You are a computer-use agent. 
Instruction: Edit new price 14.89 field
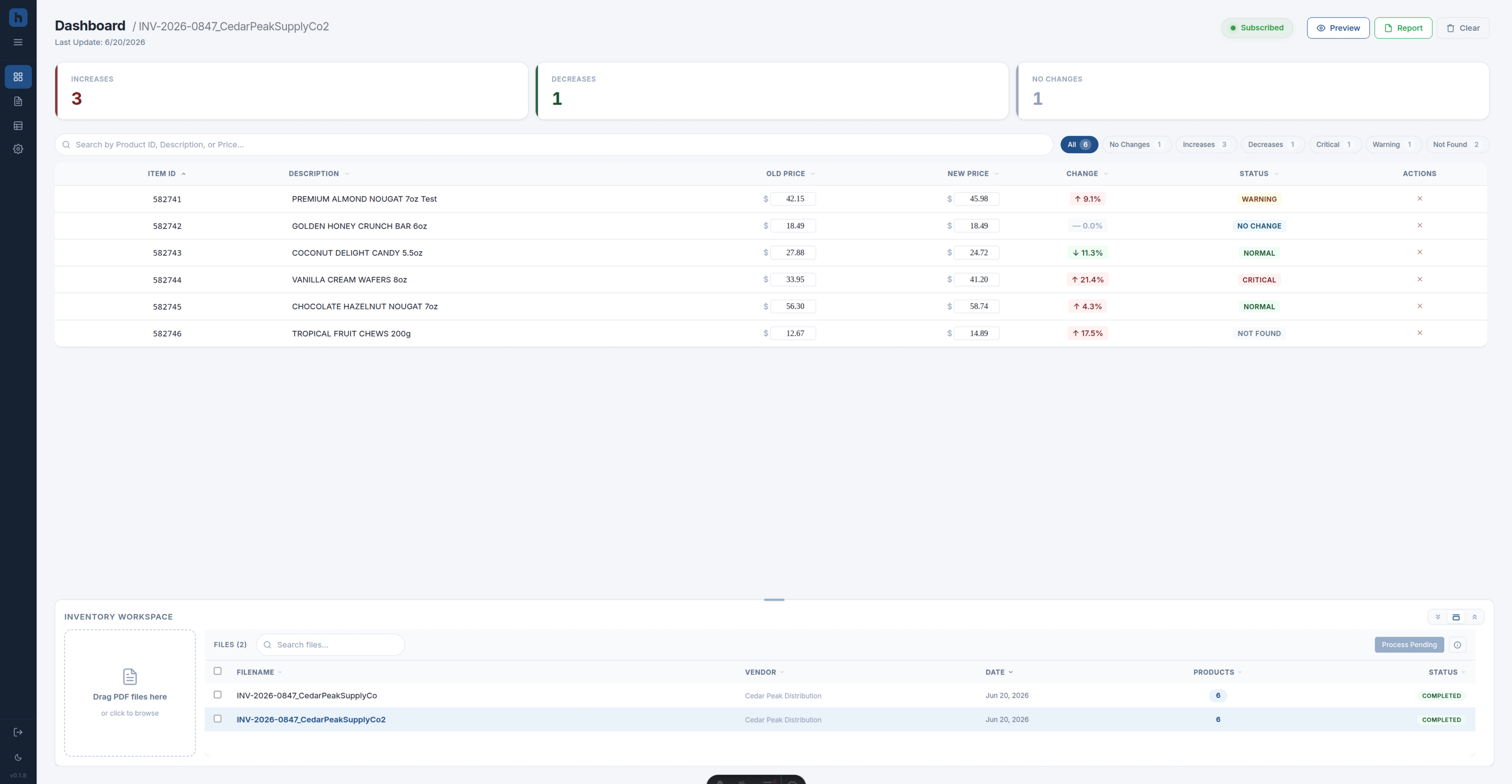pos(977,333)
